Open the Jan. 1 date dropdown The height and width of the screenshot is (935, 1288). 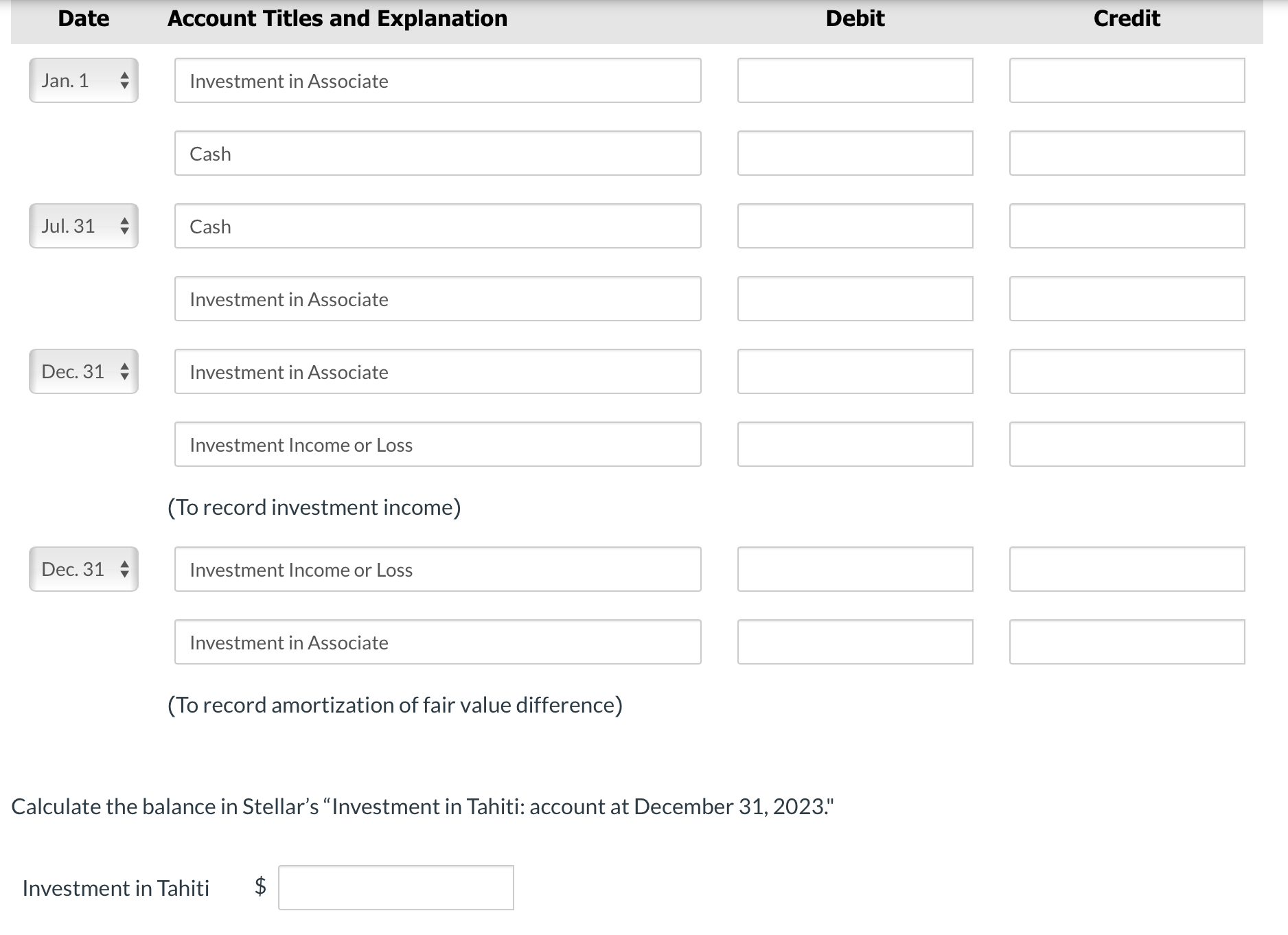click(84, 80)
